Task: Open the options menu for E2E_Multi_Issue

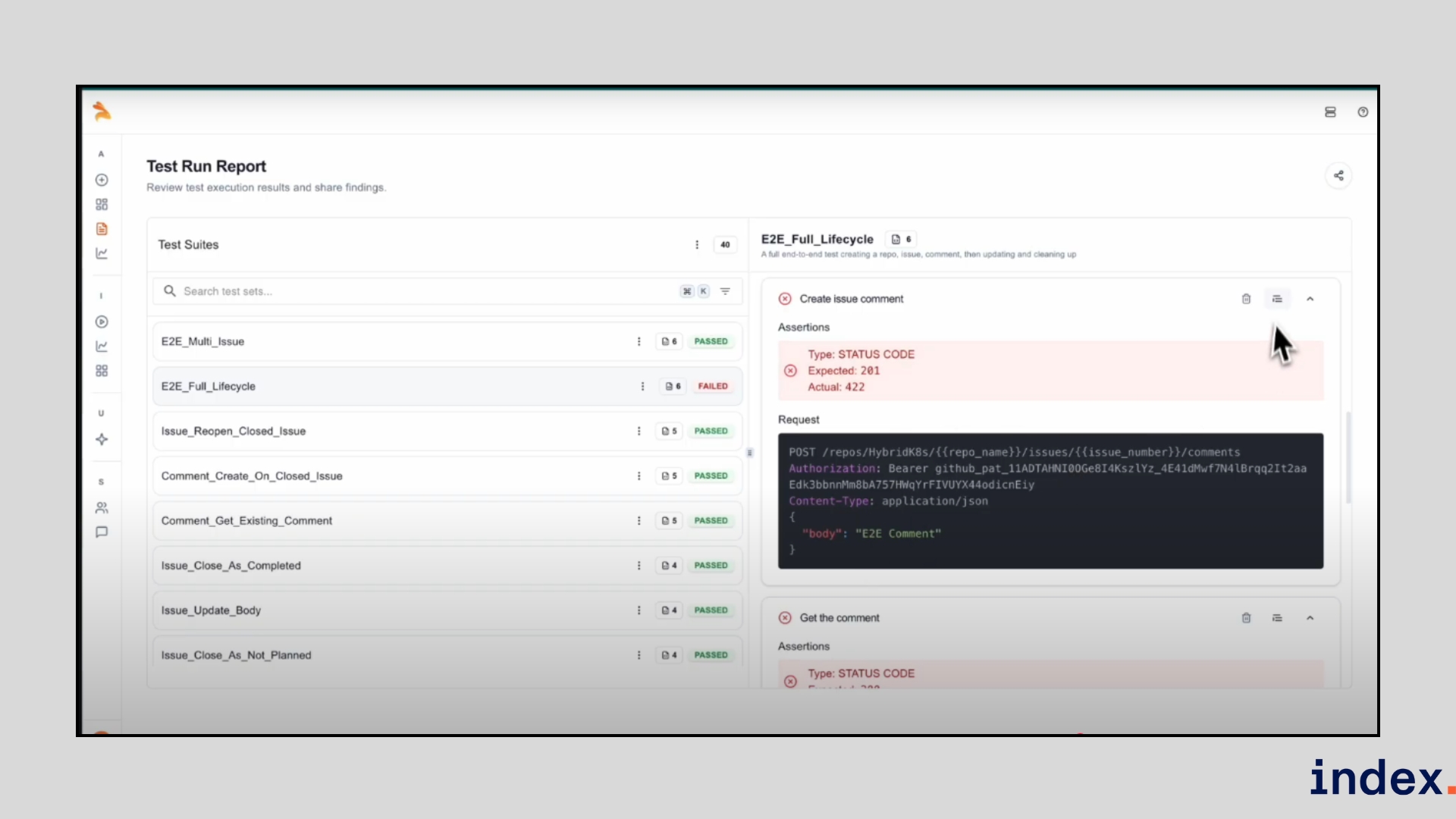Action: 639,341
